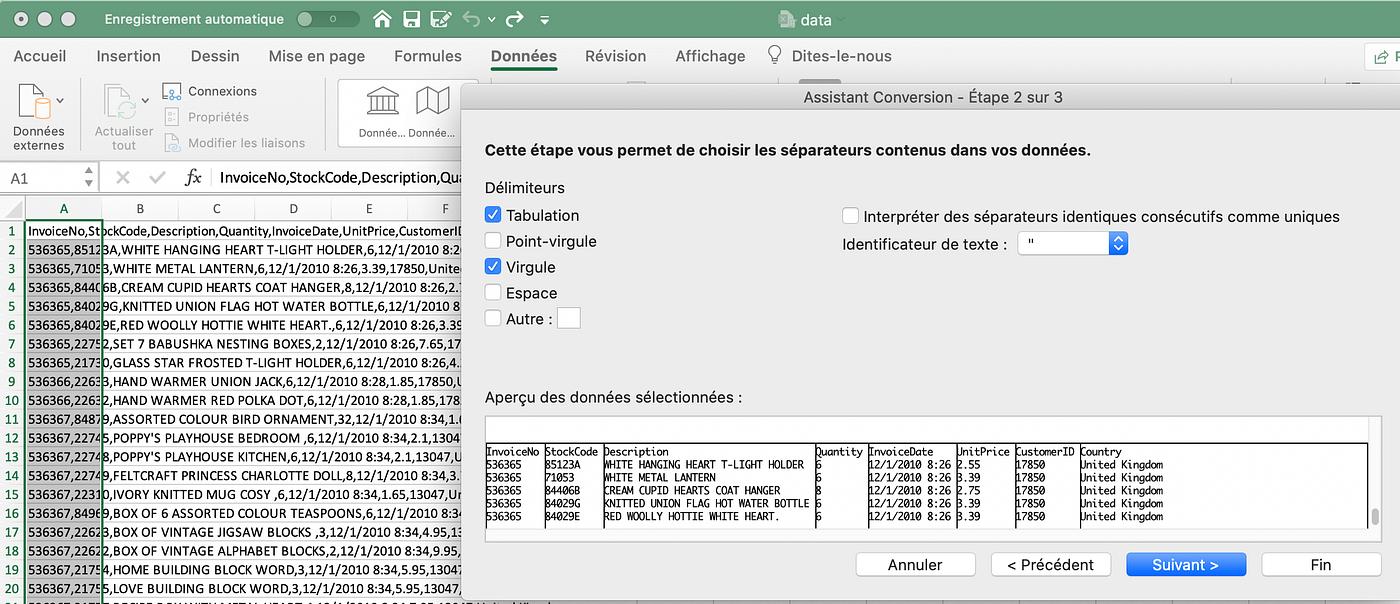Open the customize Quick Access toolbar chevron
The width and height of the screenshot is (1400, 604).
[544, 18]
